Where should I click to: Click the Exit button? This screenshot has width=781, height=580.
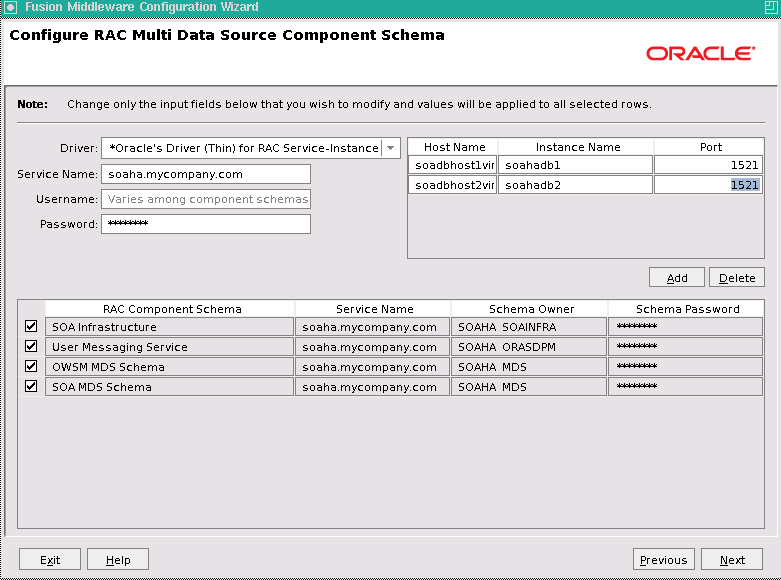point(50,560)
